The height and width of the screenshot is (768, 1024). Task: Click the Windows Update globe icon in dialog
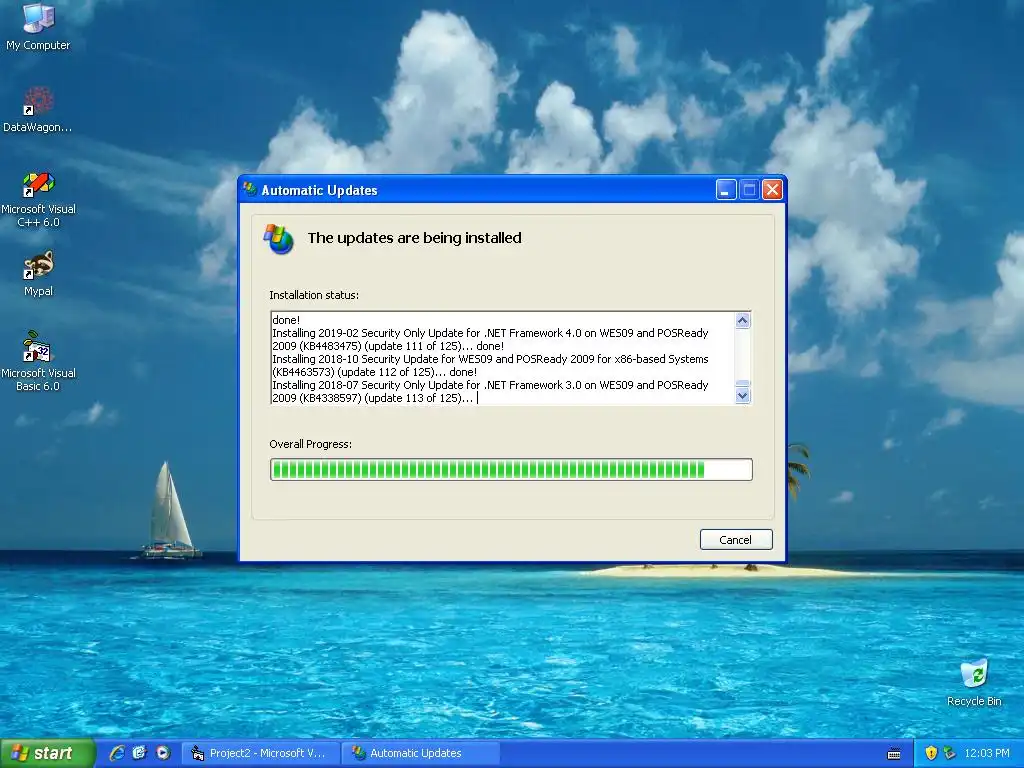click(279, 238)
